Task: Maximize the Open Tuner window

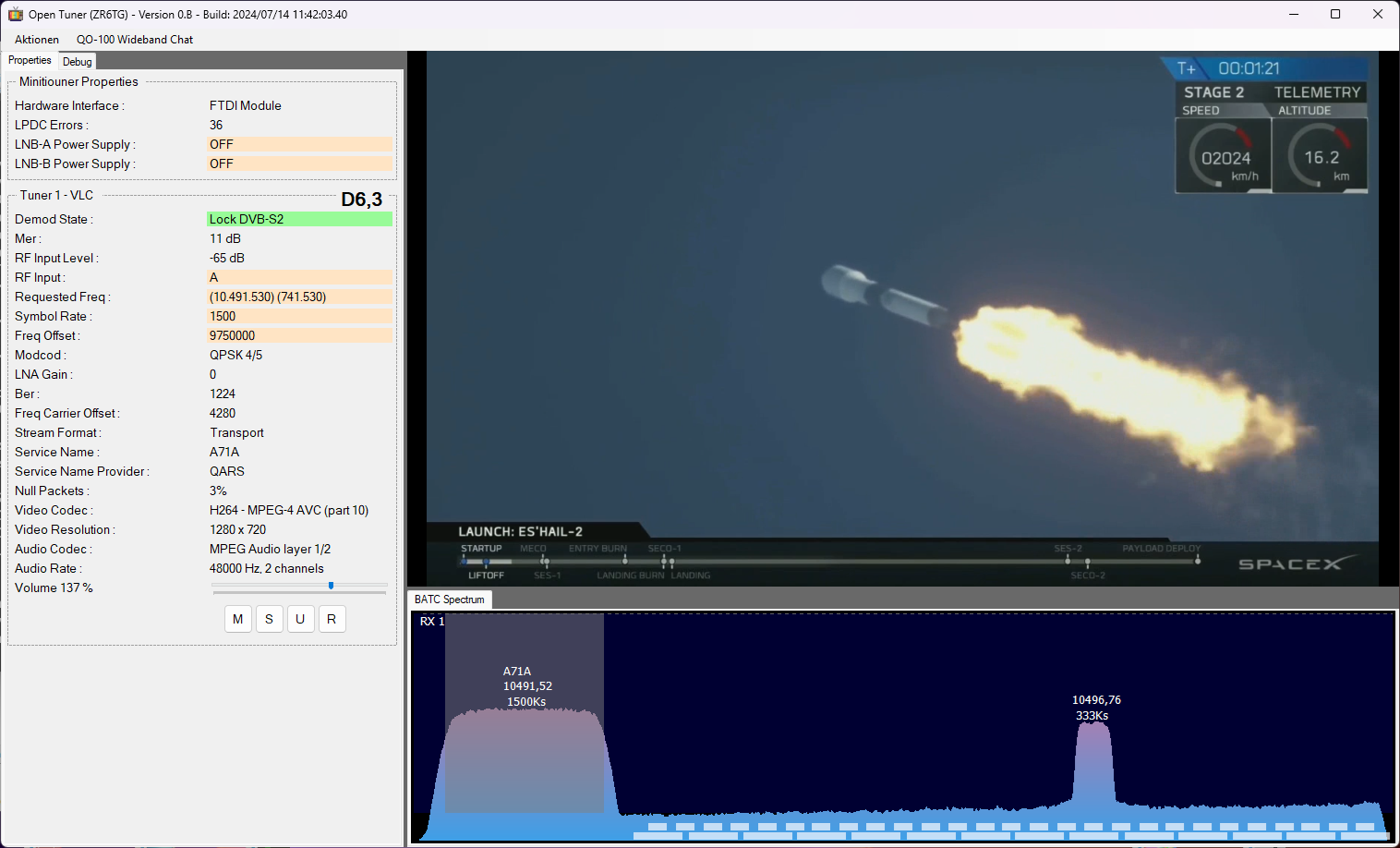Action: pyautogui.click(x=1335, y=14)
